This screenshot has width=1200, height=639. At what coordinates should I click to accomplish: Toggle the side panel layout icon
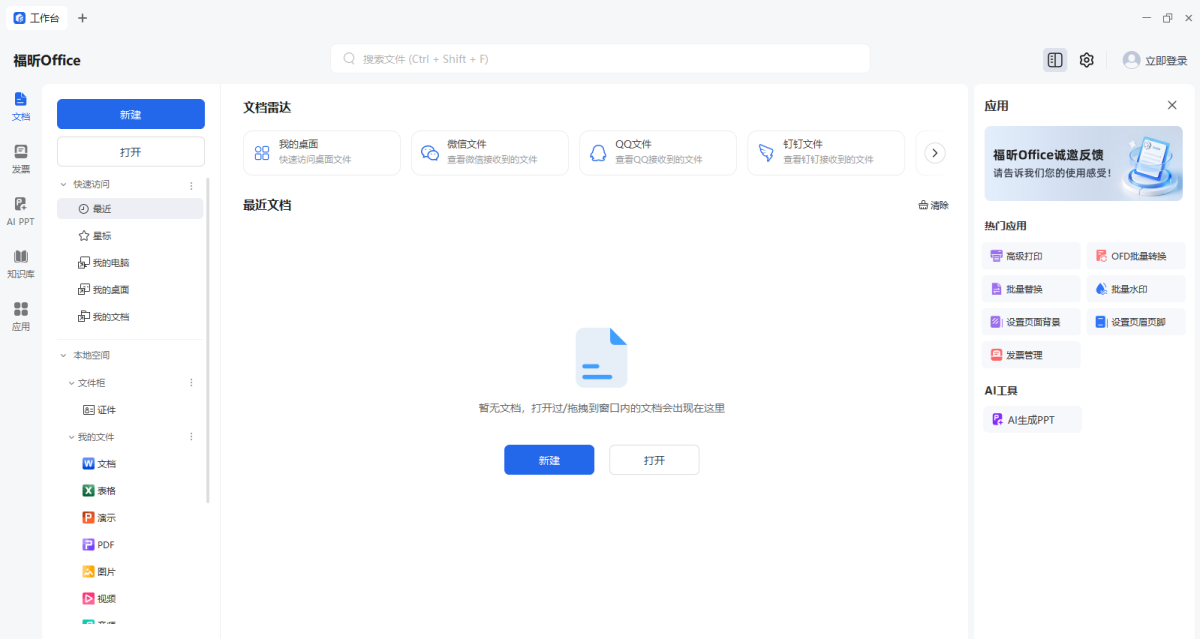click(x=1055, y=60)
